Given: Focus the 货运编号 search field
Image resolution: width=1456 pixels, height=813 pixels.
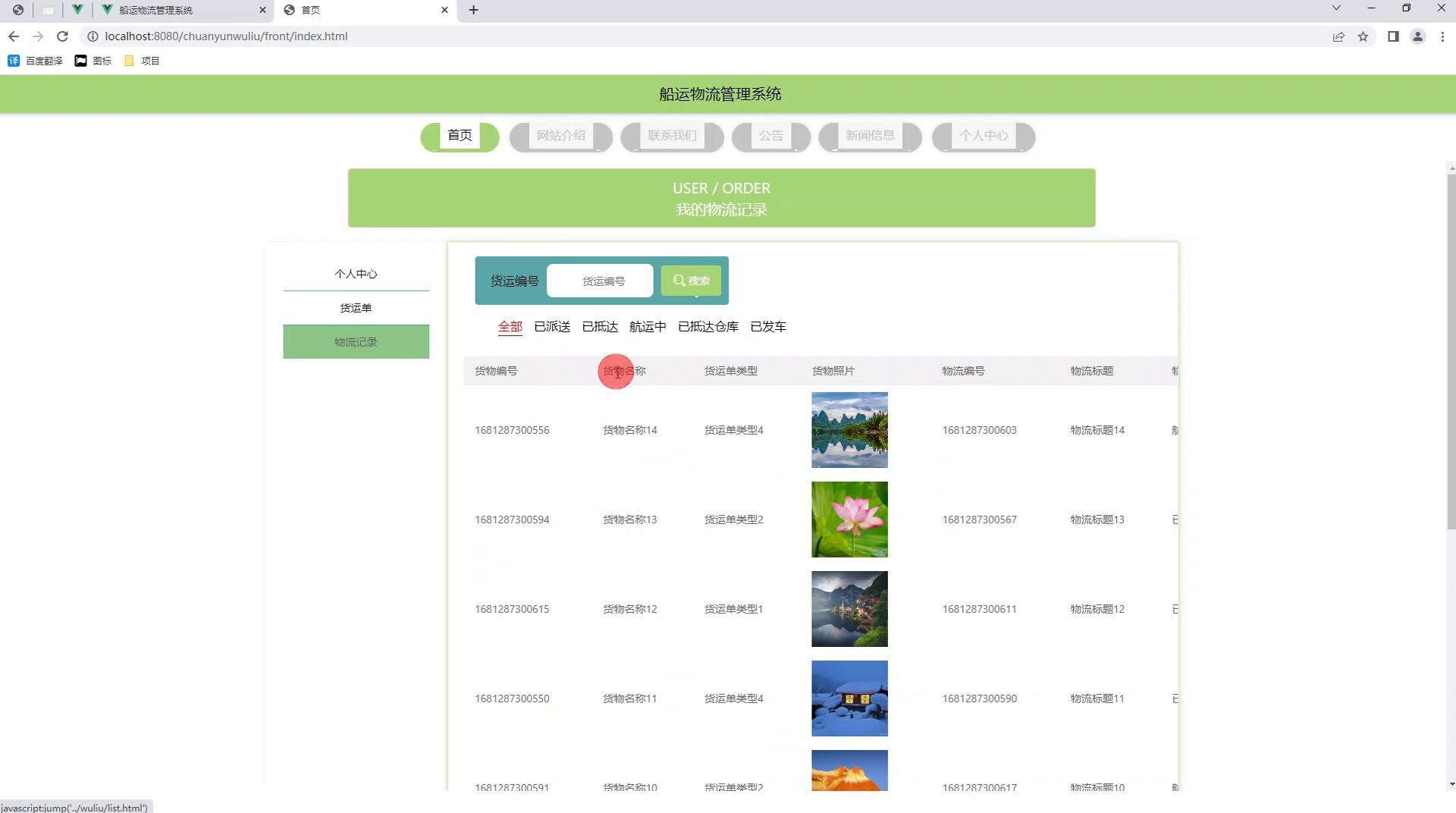Looking at the screenshot, I should coord(600,281).
